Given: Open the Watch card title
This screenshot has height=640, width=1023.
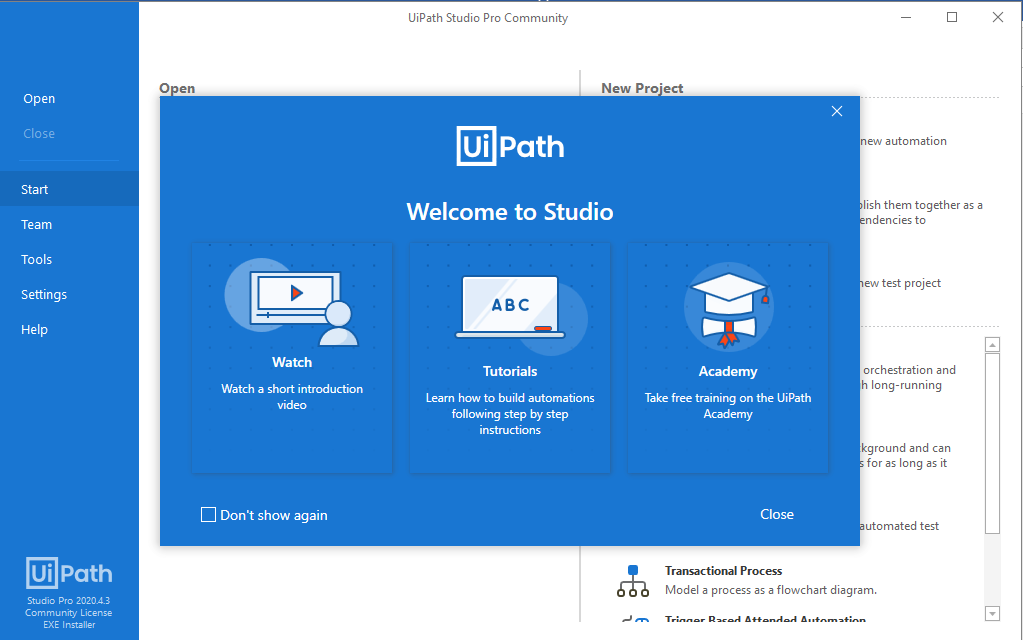Looking at the screenshot, I should pos(292,362).
